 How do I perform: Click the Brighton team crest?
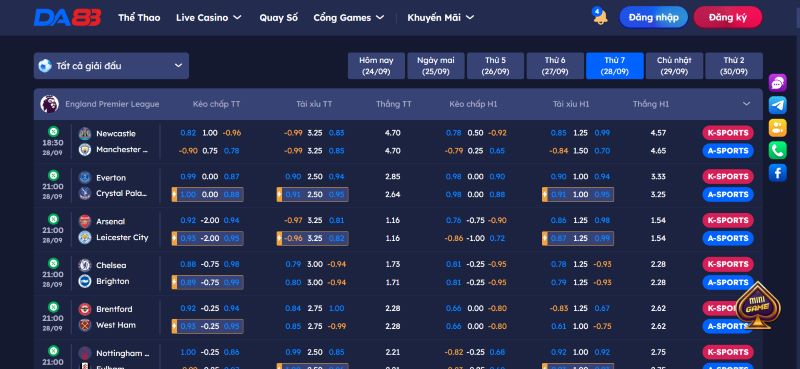85,281
